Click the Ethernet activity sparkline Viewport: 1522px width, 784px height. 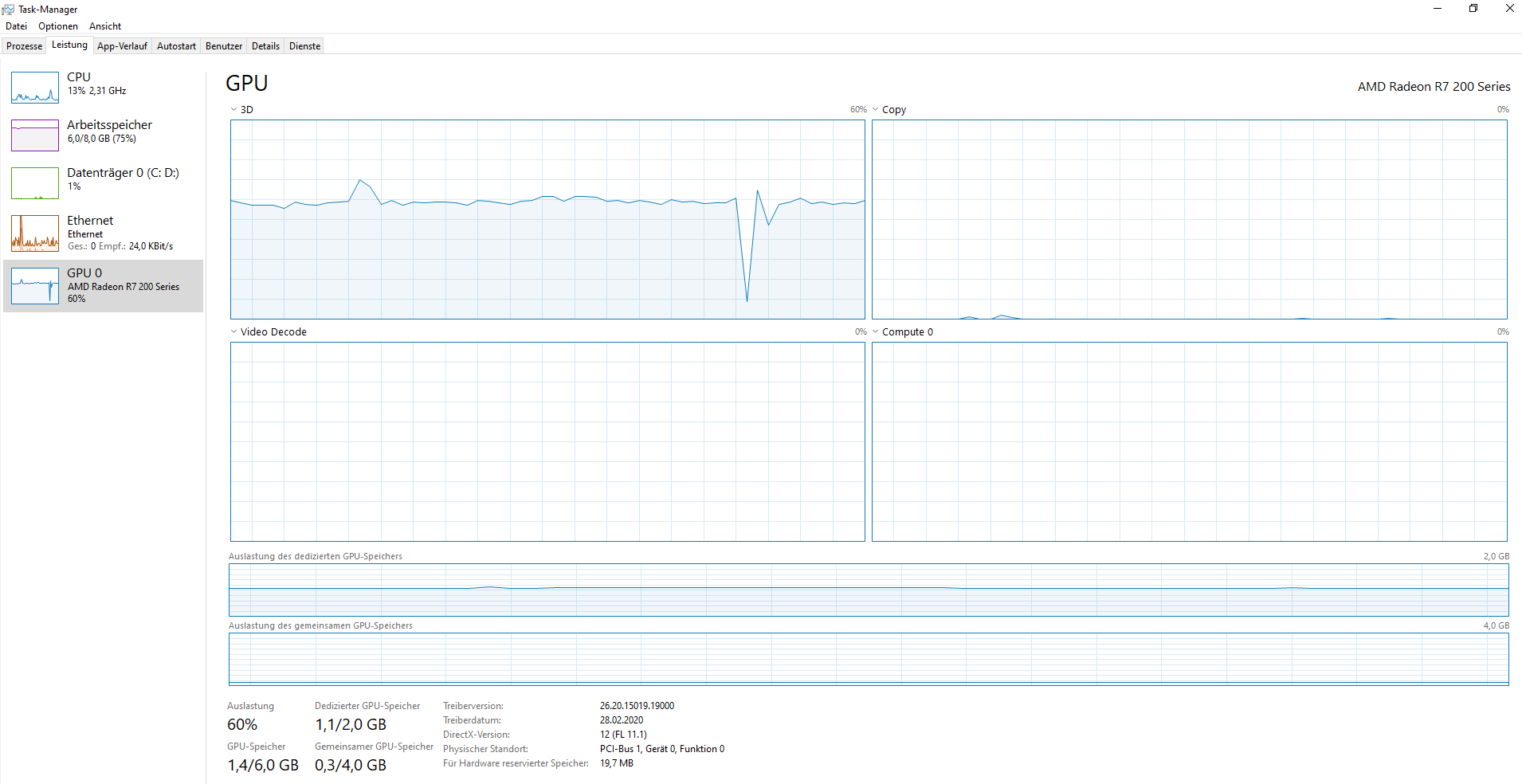(34, 233)
